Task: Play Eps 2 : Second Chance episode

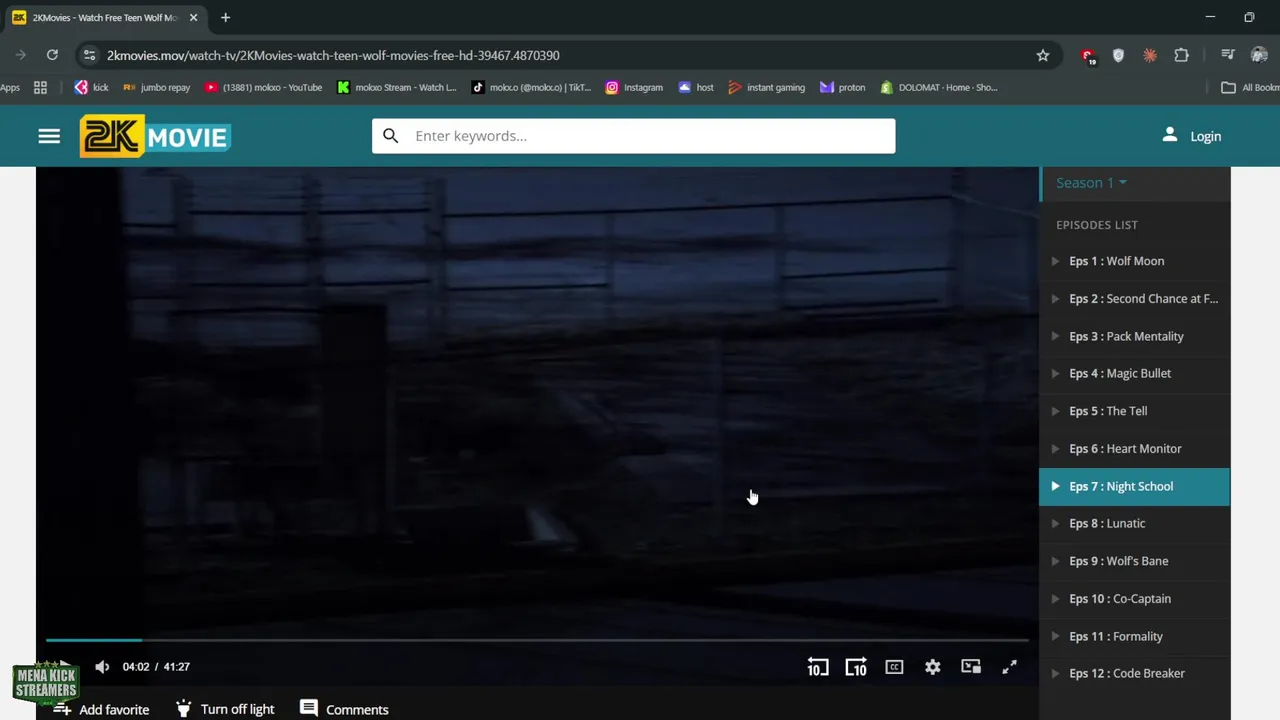Action: pyautogui.click(x=1135, y=298)
